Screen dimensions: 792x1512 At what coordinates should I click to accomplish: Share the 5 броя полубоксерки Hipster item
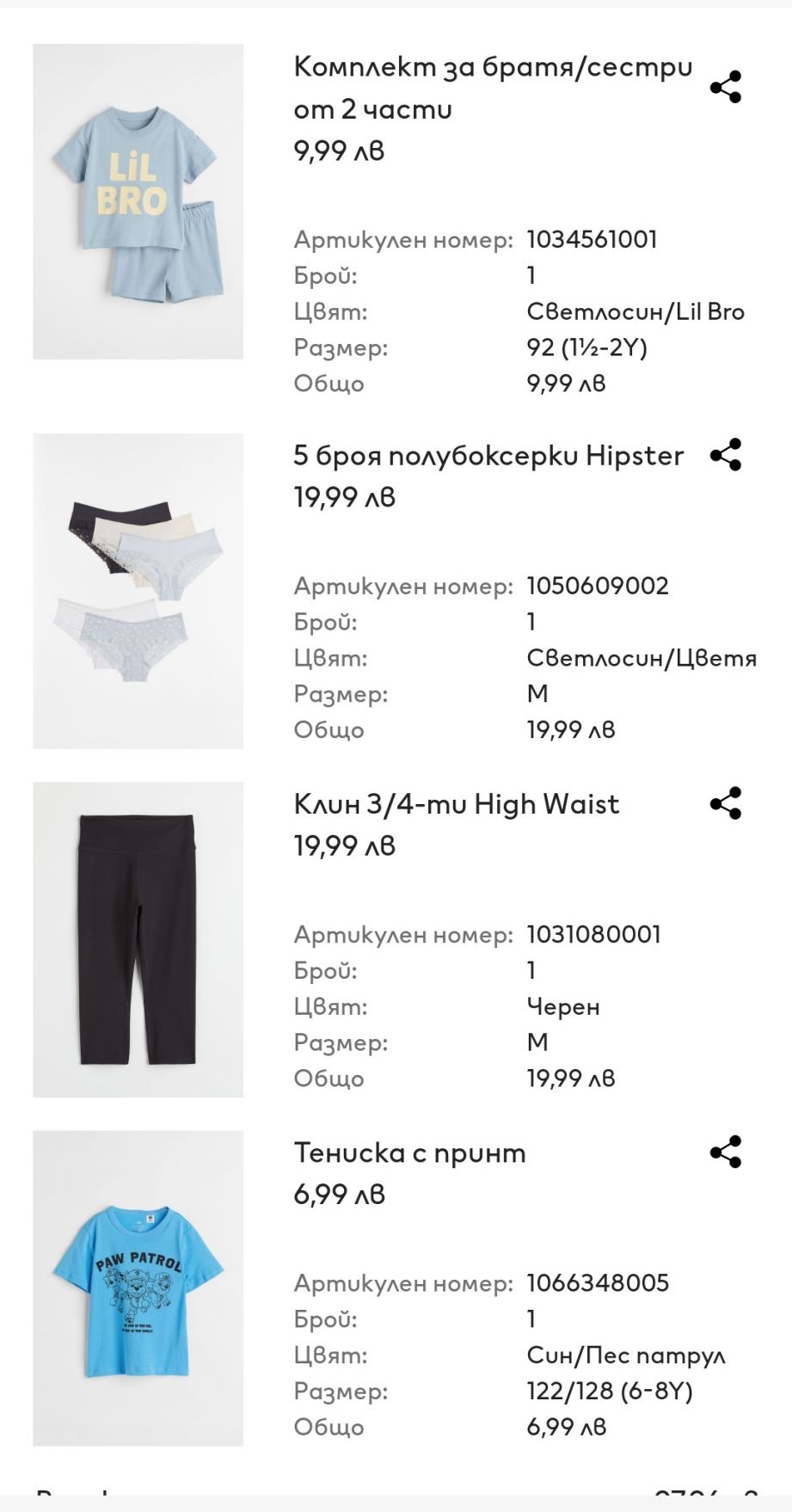[x=726, y=455]
